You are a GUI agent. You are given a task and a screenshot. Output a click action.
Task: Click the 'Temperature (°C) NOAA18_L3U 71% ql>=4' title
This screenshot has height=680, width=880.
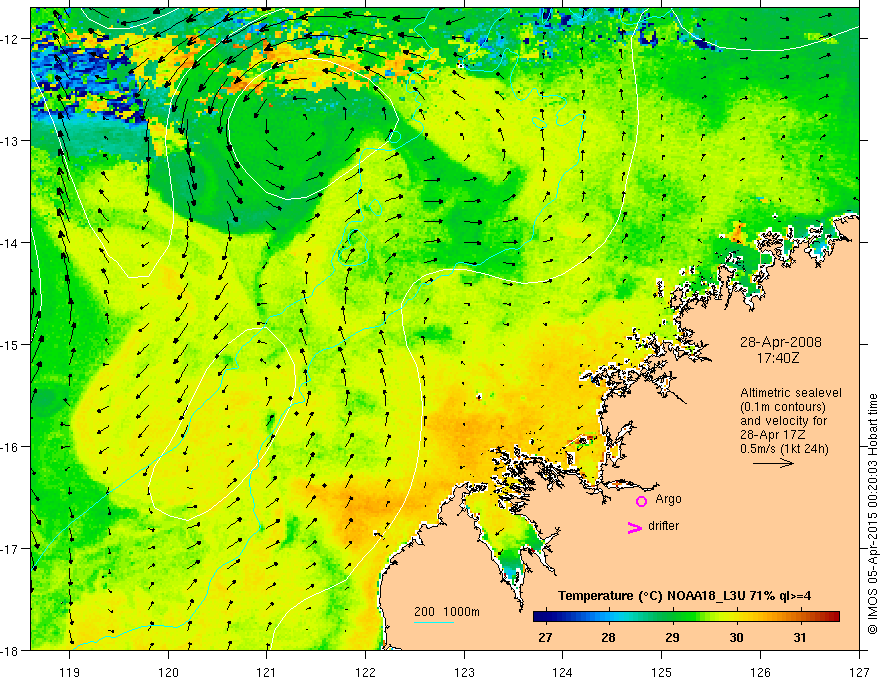click(684, 596)
